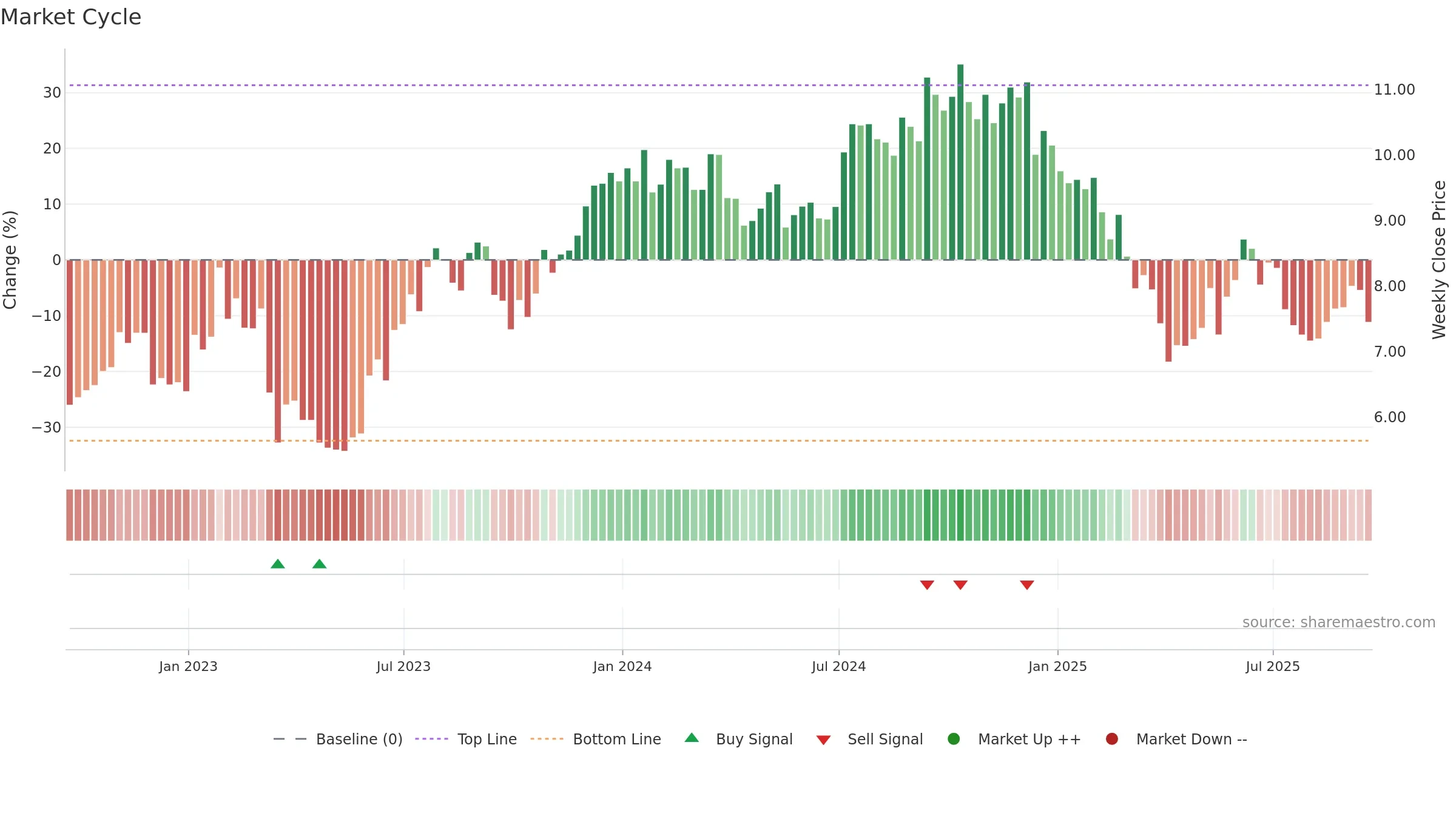Click the 6.00 price tick label
This screenshot has height=819, width=1456.
(x=1390, y=417)
